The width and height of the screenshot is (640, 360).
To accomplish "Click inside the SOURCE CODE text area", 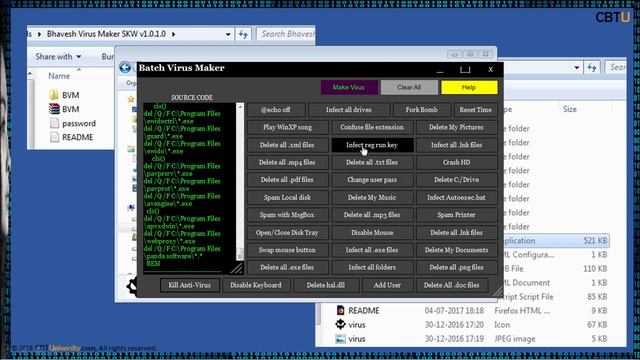I will 189,187.
